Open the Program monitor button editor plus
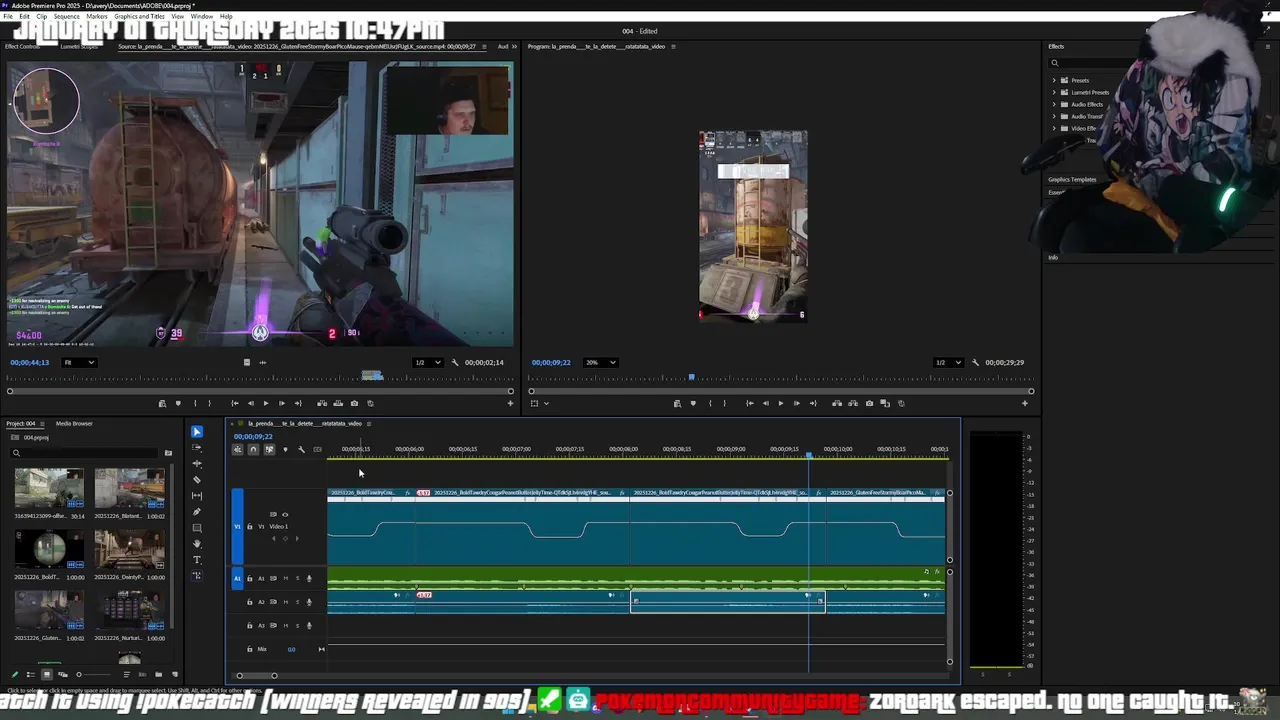This screenshot has height=720, width=1280. [1024, 403]
